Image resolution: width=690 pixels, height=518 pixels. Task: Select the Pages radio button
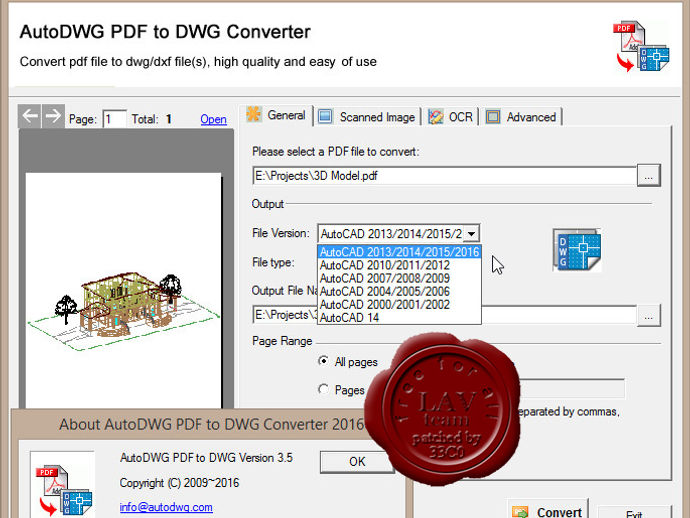tap(323, 389)
